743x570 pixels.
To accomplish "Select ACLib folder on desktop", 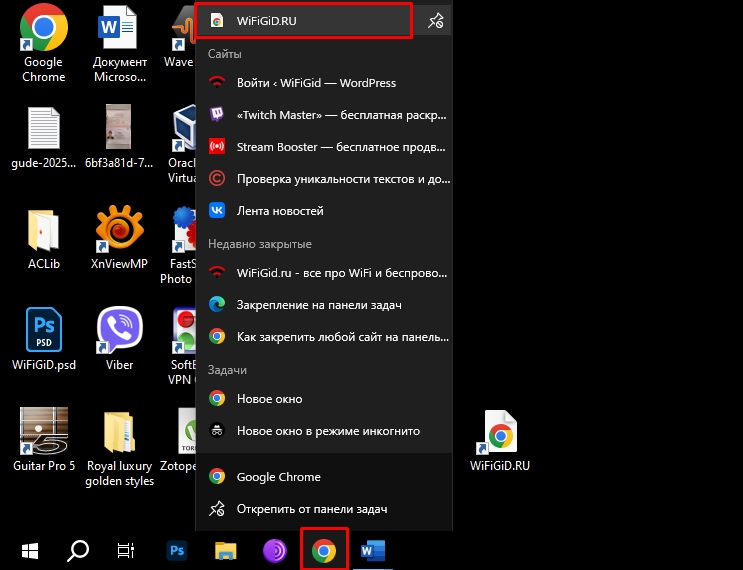I will [x=44, y=239].
